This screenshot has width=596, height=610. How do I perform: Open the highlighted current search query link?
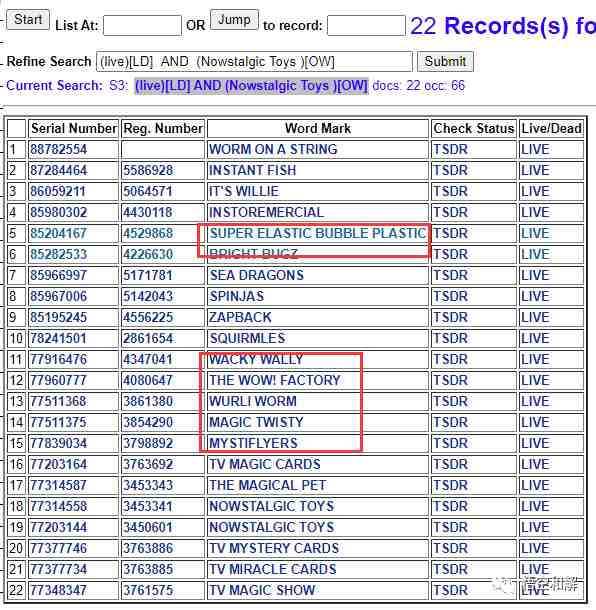(251, 86)
